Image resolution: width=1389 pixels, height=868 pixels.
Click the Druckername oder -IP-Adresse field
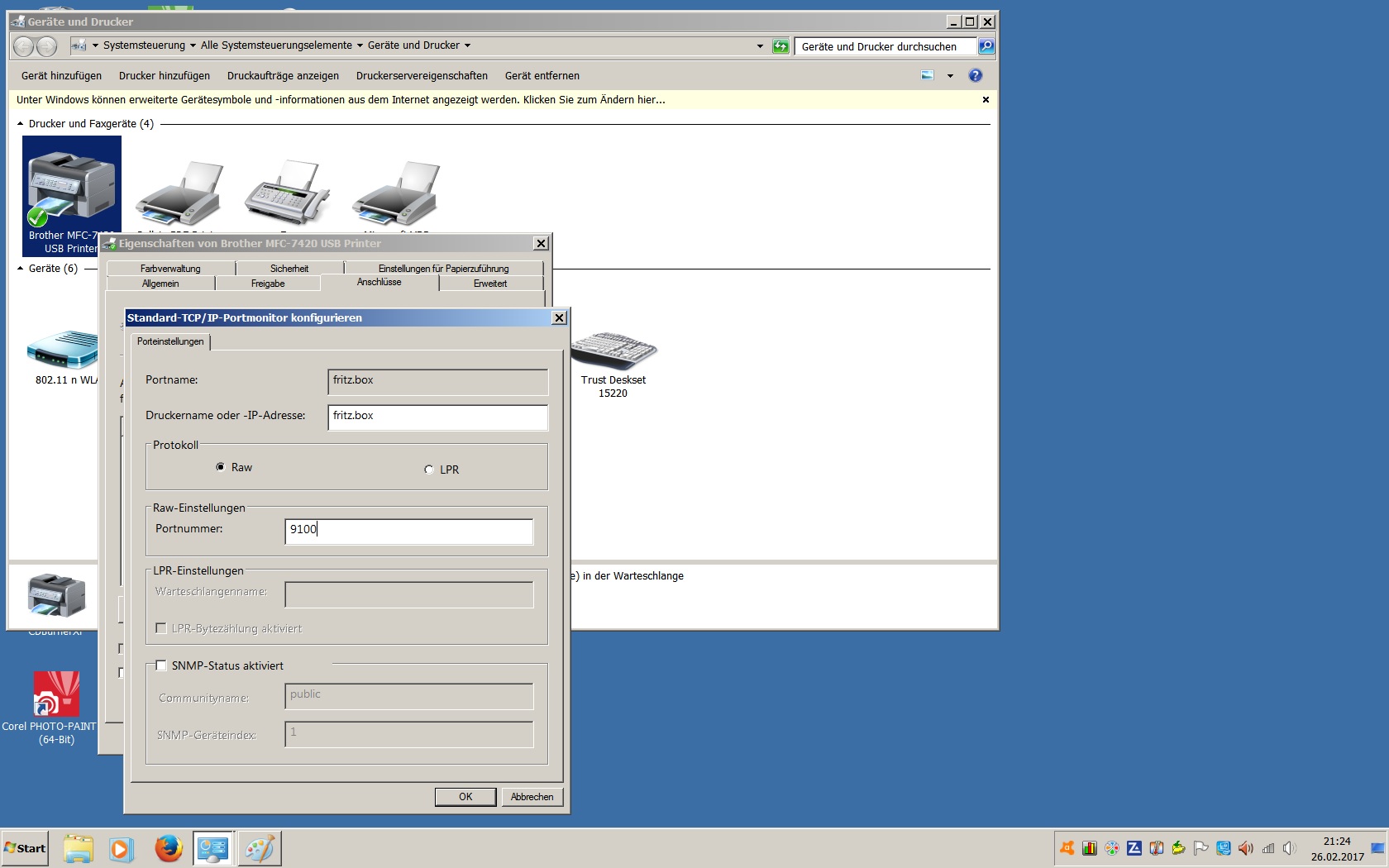[438, 417]
